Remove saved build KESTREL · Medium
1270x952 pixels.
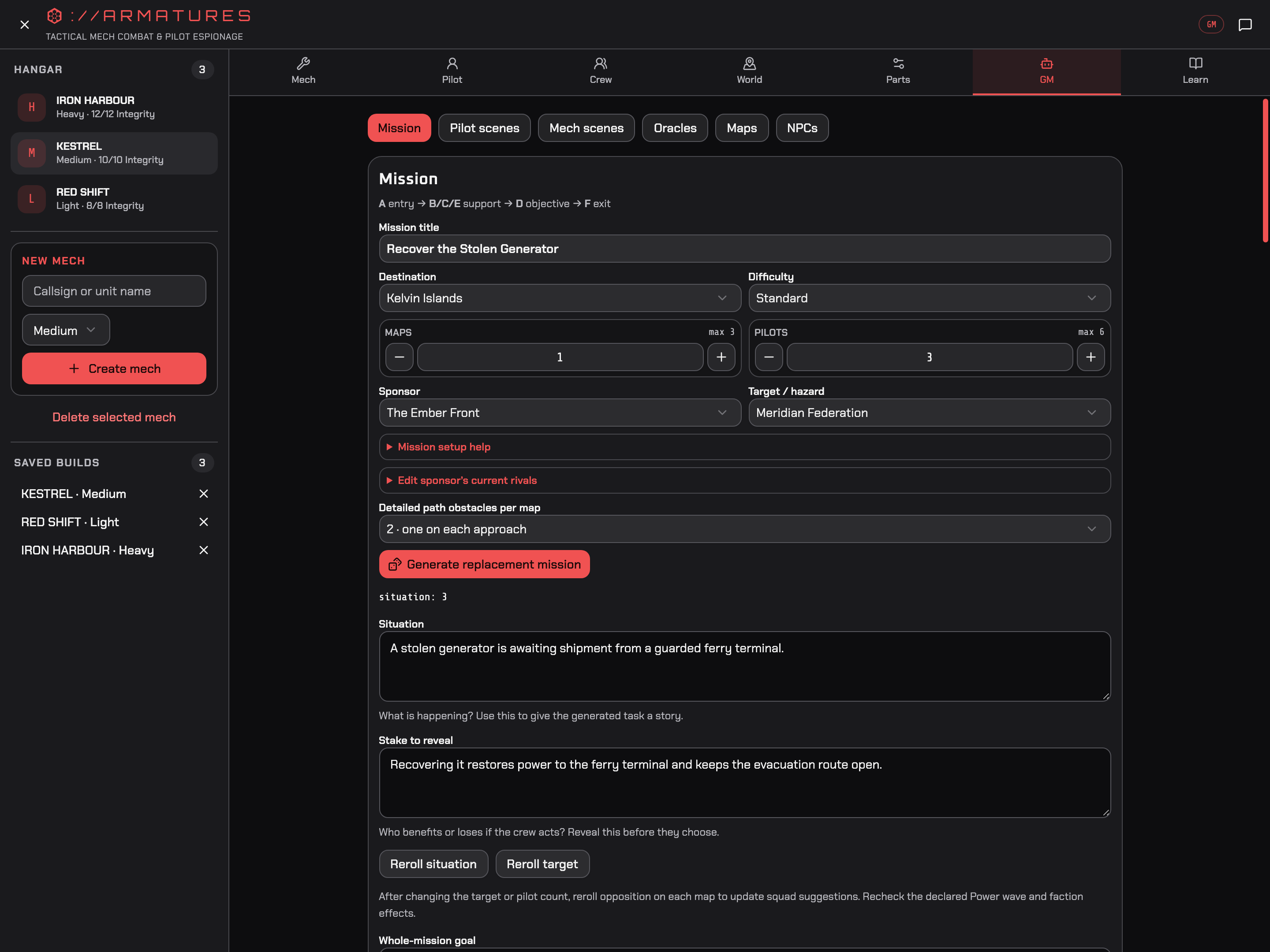click(203, 494)
